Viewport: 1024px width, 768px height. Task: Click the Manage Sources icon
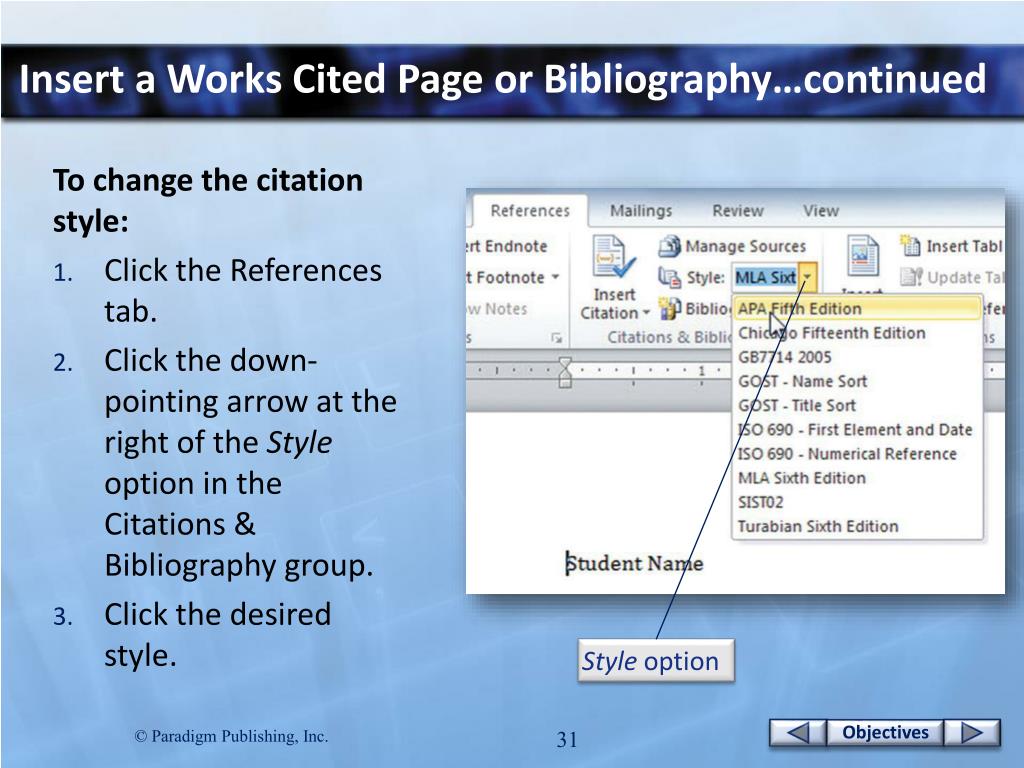pyautogui.click(x=669, y=246)
